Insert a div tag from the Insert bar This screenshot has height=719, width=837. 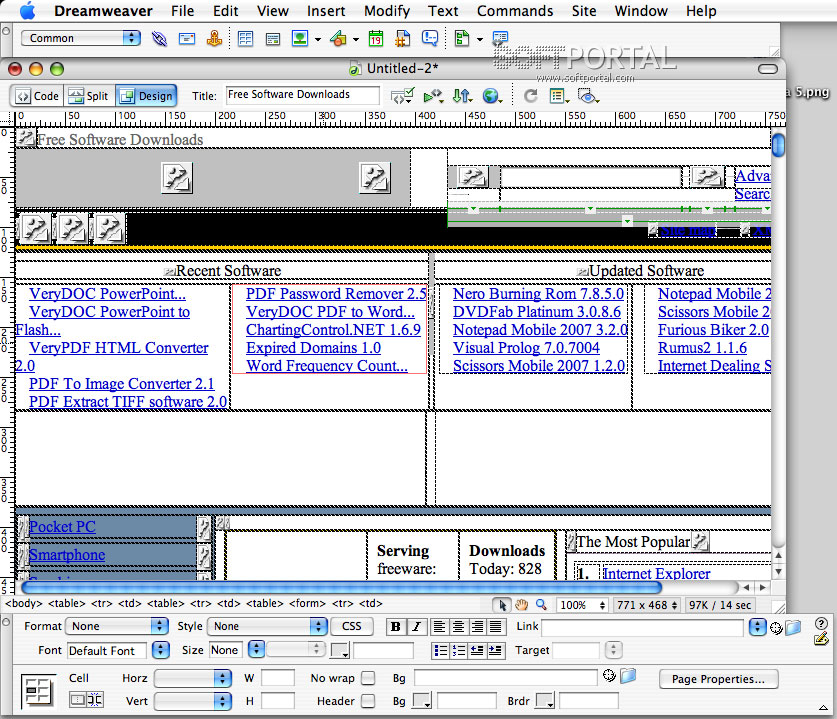click(x=273, y=39)
